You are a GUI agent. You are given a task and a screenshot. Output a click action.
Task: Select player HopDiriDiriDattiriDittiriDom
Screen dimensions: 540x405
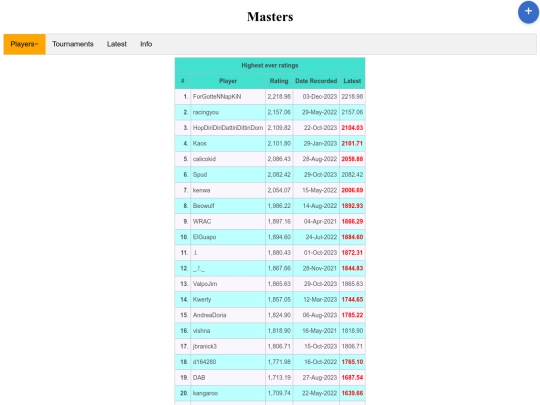(x=228, y=128)
